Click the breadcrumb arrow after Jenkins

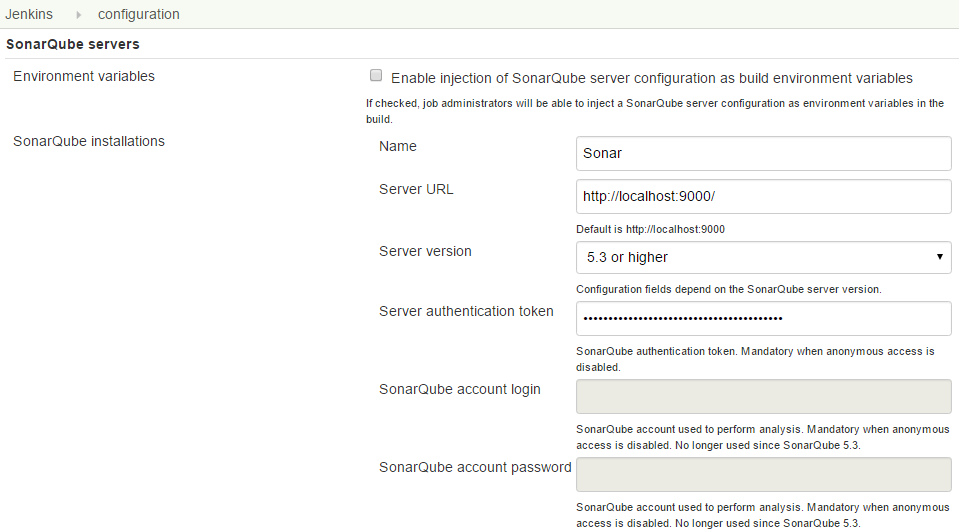point(78,15)
